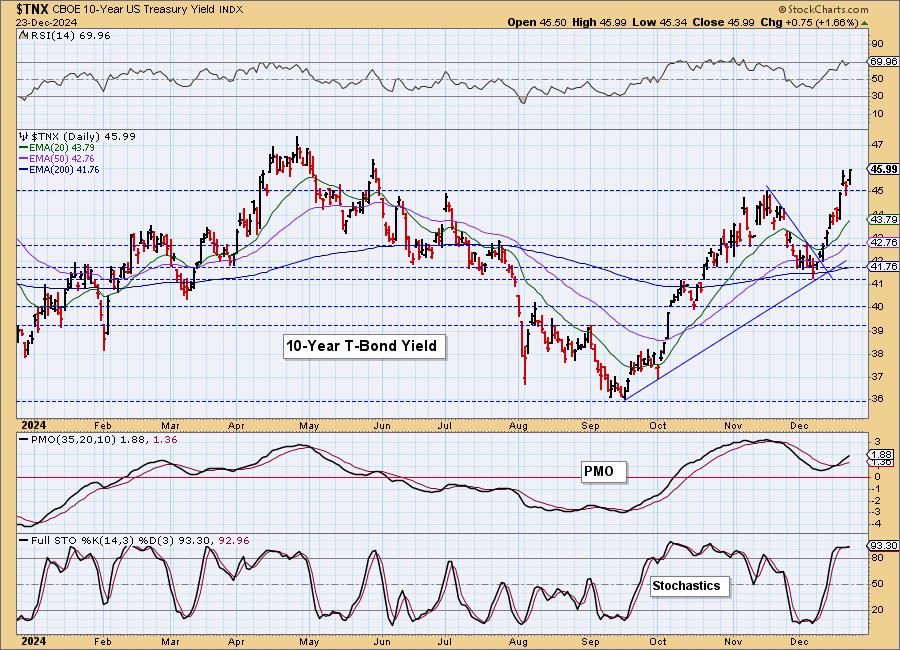The image size is (900, 650).
Task: Click the May label under the price panel
Action: (309, 426)
